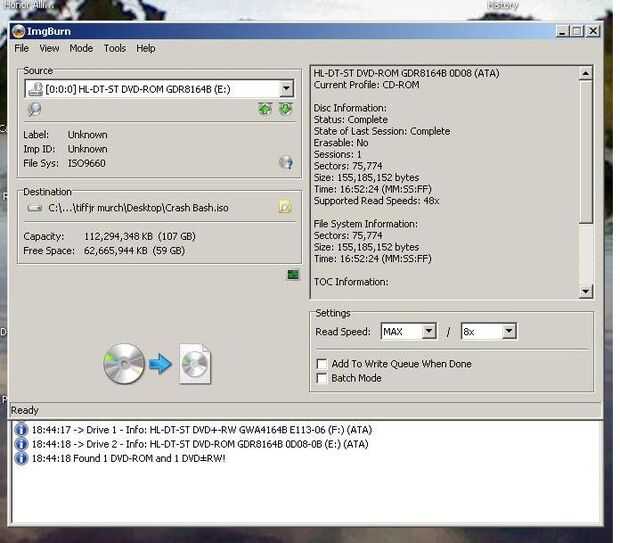Minimize the ImgBurn window
Image resolution: width=620 pixels, height=543 pixels.
[x=562, y=31]
